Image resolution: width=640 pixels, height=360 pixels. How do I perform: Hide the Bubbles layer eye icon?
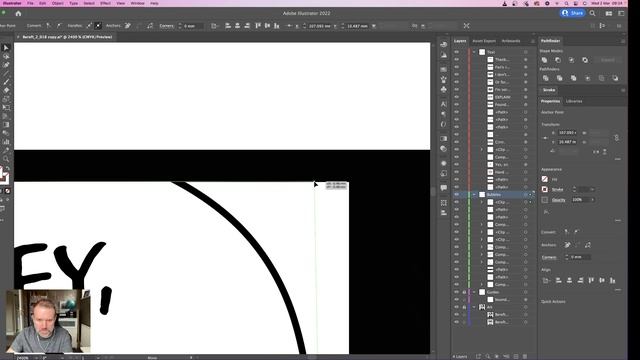click(x=456, y=195)
